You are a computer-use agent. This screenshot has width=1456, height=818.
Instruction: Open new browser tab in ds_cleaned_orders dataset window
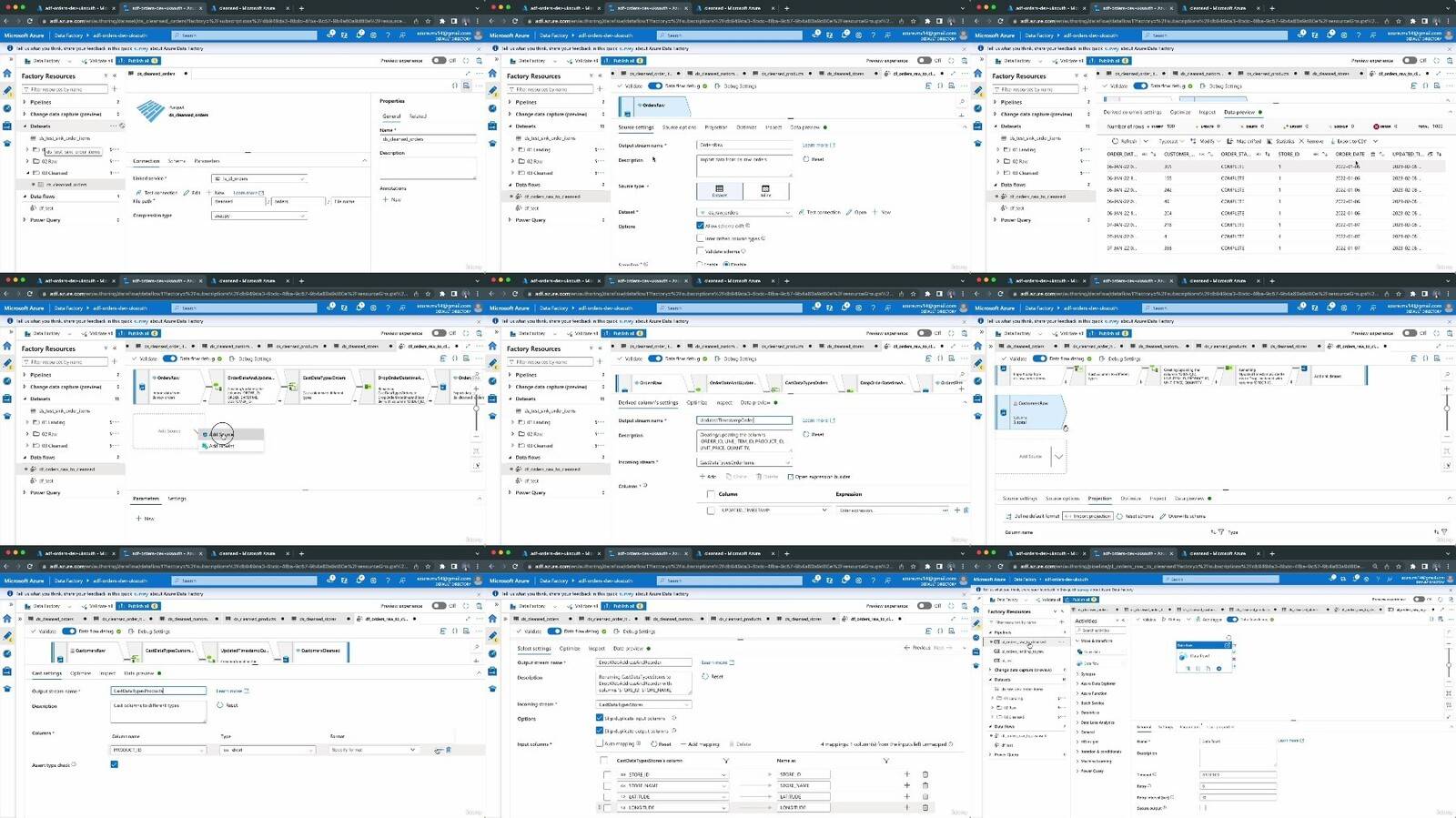300,8
